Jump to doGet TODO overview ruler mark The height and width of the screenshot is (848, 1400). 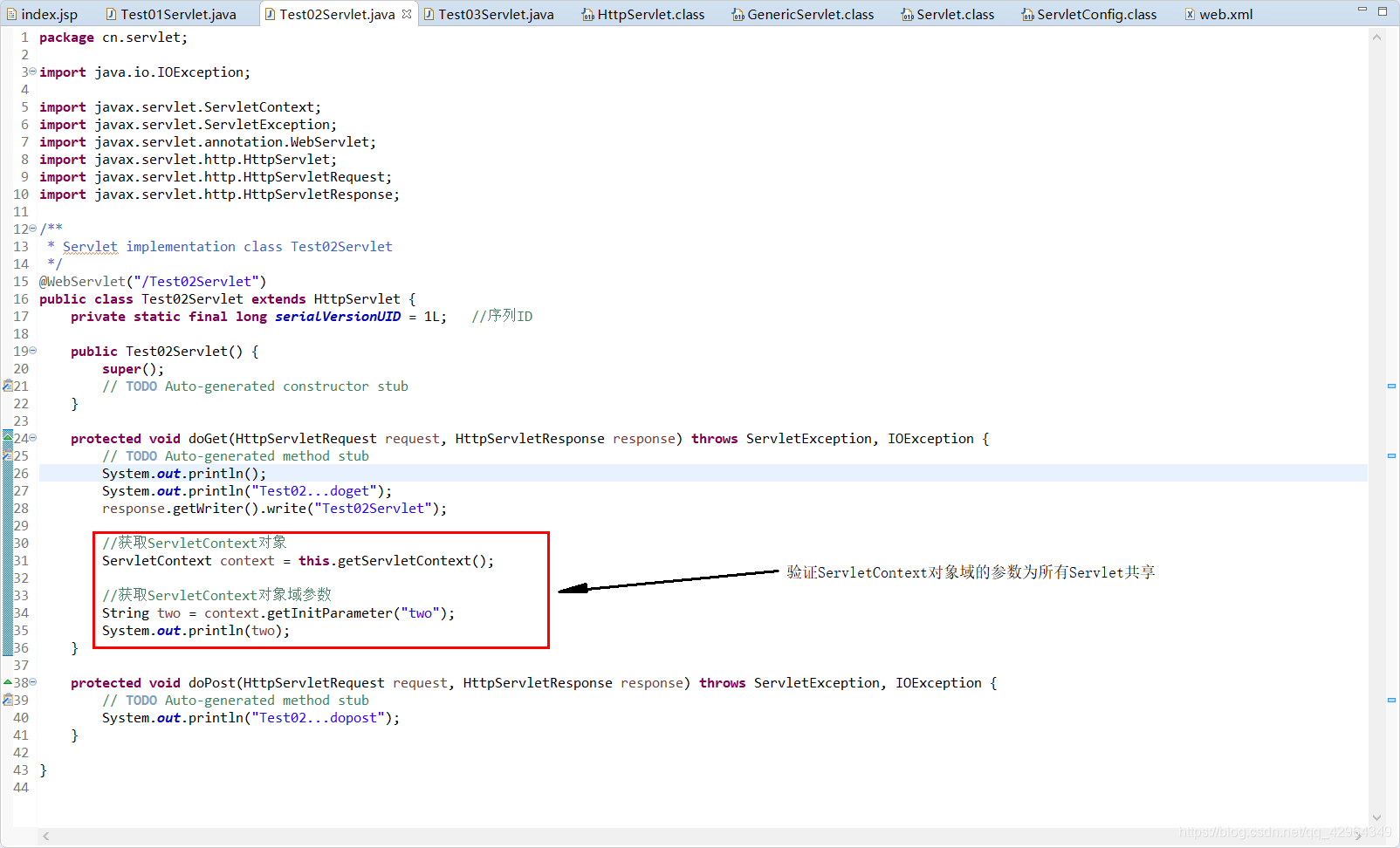coord(1391,455)
